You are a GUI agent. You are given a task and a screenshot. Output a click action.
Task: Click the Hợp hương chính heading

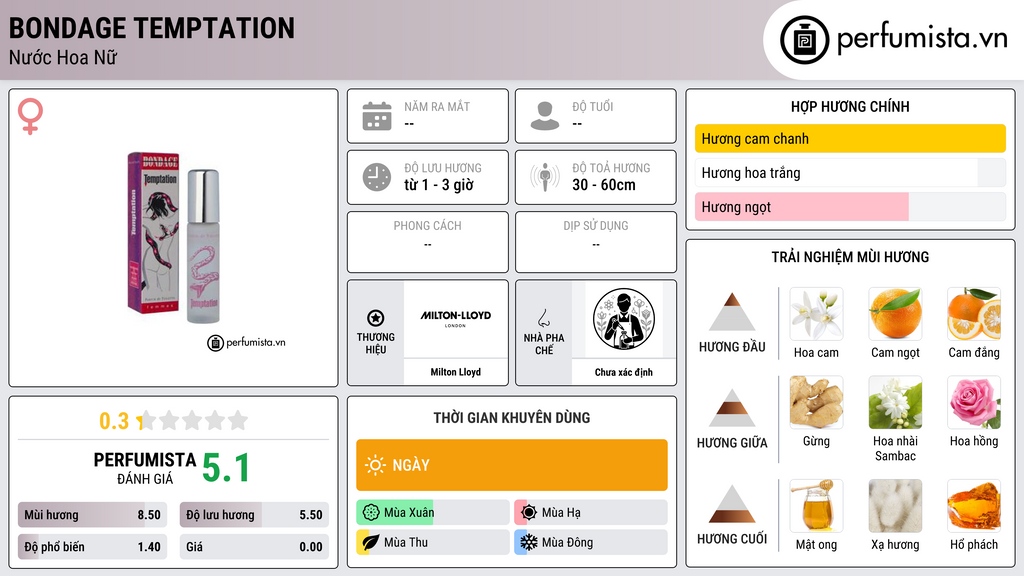tap(850, 106)
